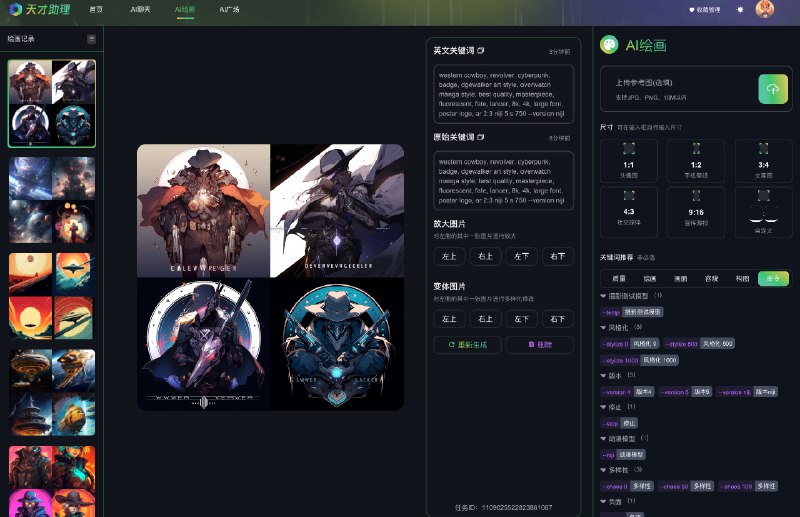The width and height of the screenshot is (800, 517).
Task: Select the 1:2 size option
Action: click(x=696, y=161)
